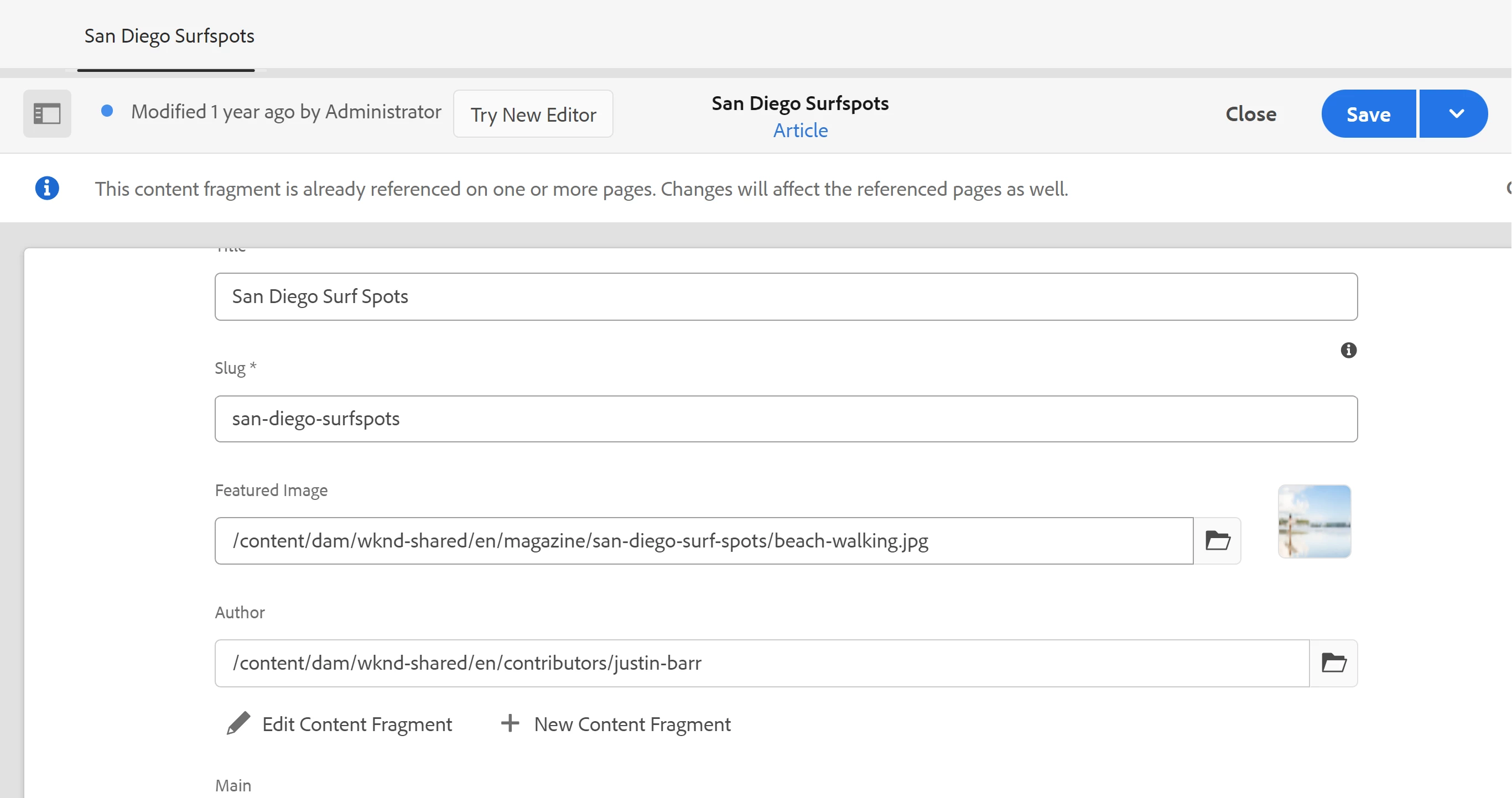Image resolution: width=1512 pixels, height=798 pixels.
Task: Click the Modified by Administrator status text
Action: point(286,112)
